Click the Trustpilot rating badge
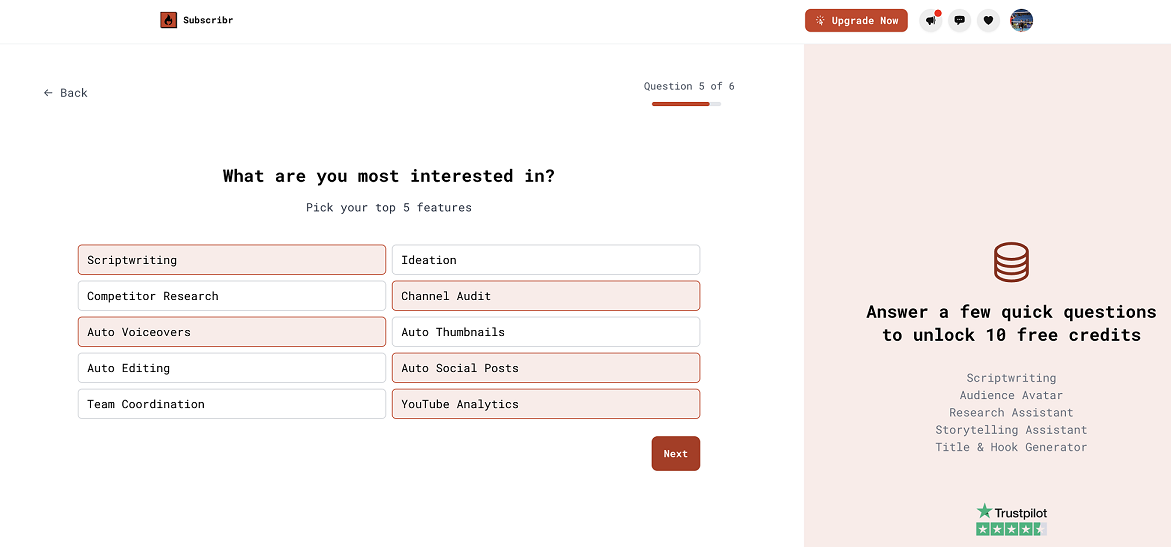Viewport: 1171px width, 547px height. [1011, 520]
